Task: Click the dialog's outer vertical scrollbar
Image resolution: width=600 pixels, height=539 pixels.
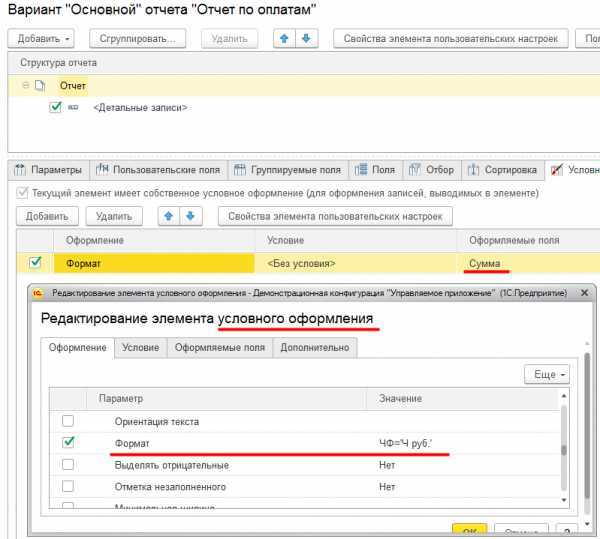Action: click(587, 427)
